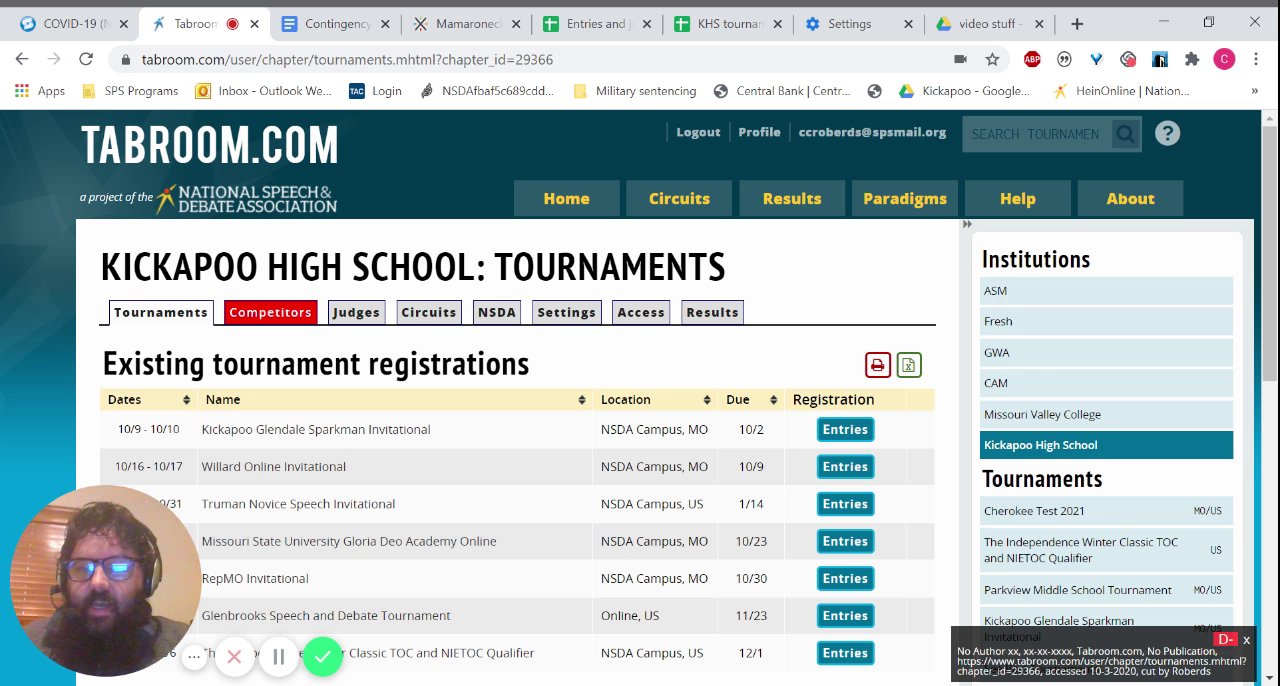Image resolution: width=1280 pixels, height=686 pixels.
Task: Open About in main navigation
Action: [1130, 198]
